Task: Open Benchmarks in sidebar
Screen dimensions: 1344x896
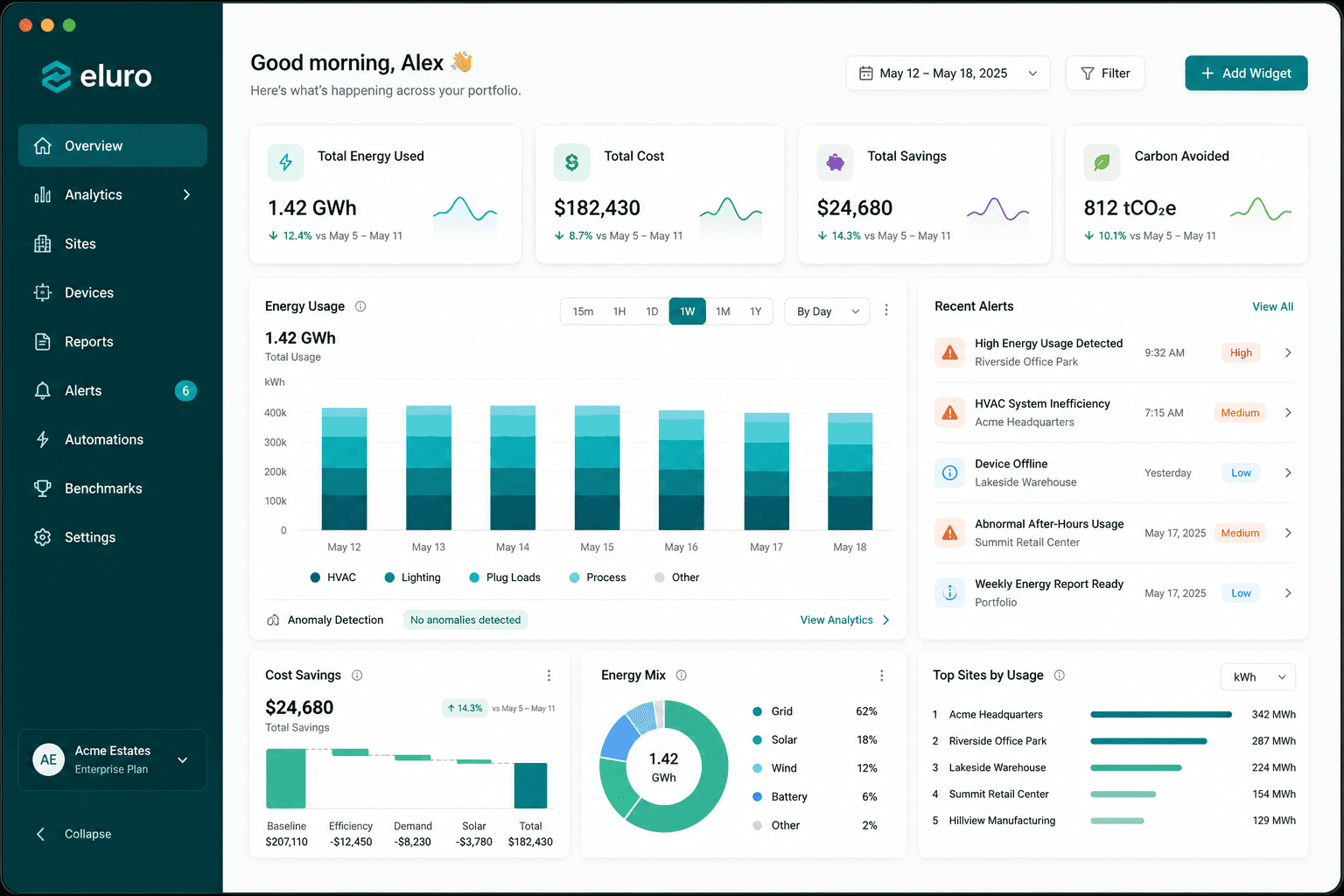Action: tap(113, 489)
